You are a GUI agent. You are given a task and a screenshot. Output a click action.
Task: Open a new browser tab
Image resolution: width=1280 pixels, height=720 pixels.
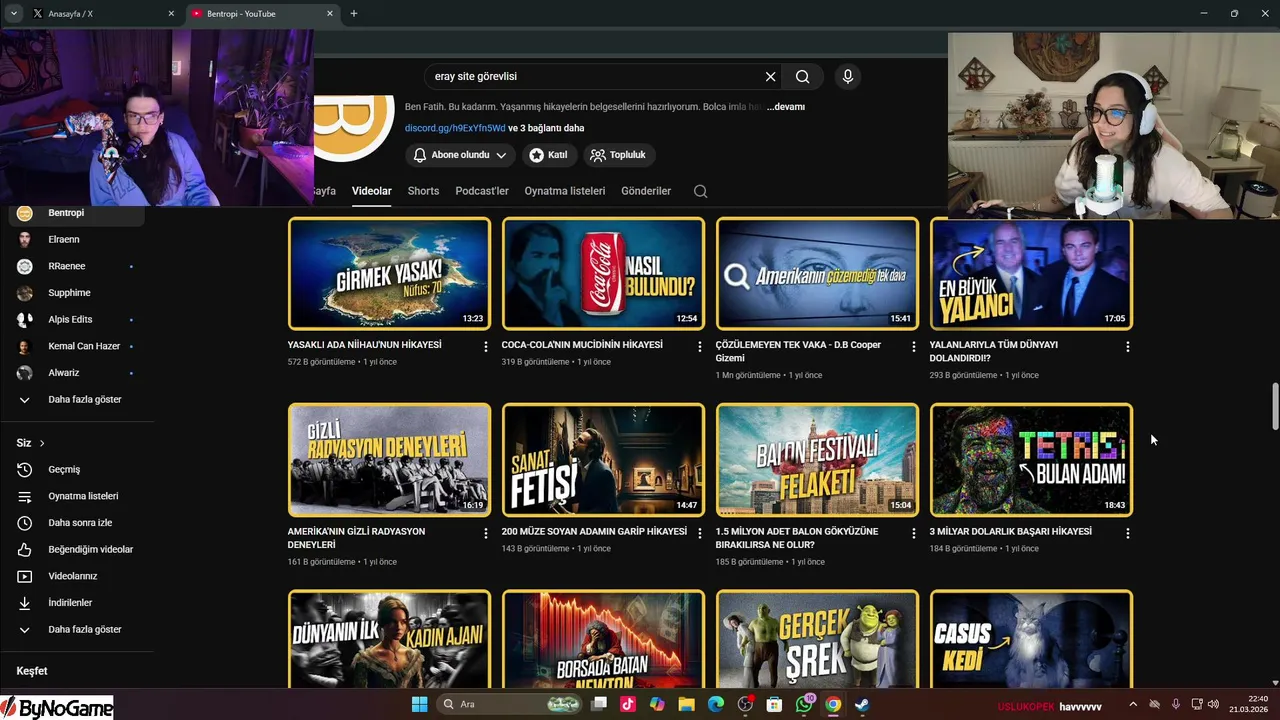click(354, 14)
